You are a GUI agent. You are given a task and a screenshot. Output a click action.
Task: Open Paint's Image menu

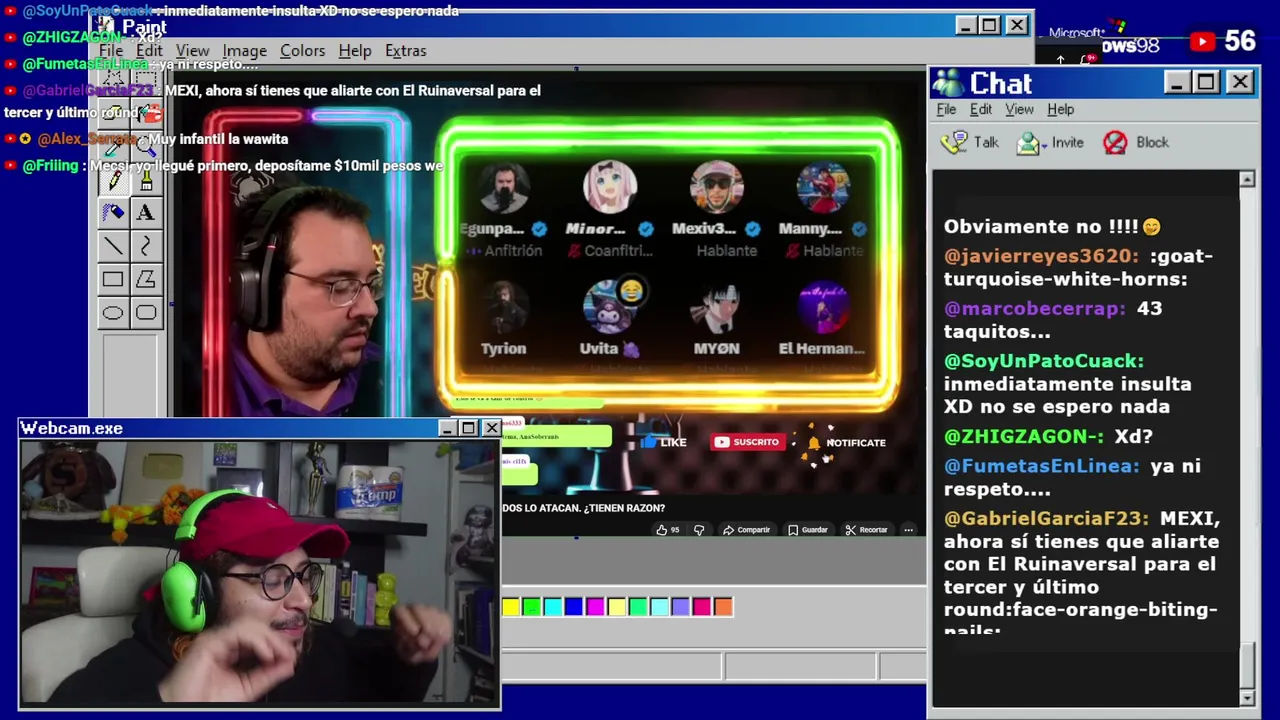pyautogui.click(x=244, y=51)
